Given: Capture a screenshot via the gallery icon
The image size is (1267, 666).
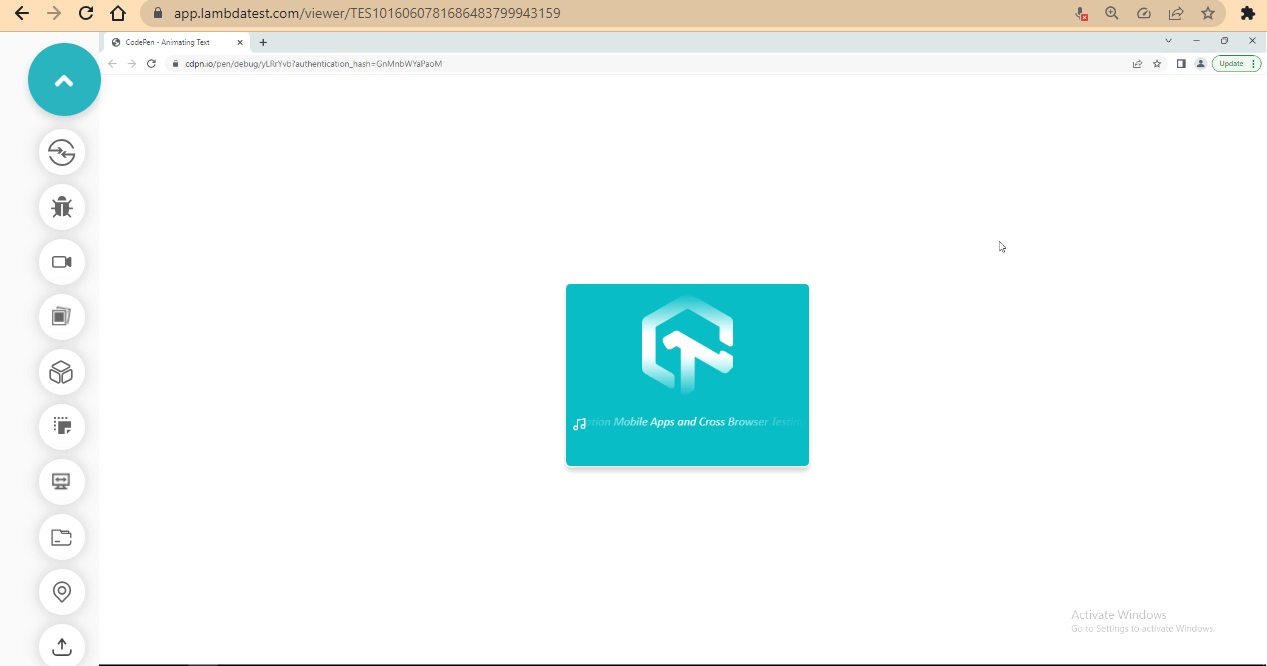Looking at the screenshot, I should (61, 317).
